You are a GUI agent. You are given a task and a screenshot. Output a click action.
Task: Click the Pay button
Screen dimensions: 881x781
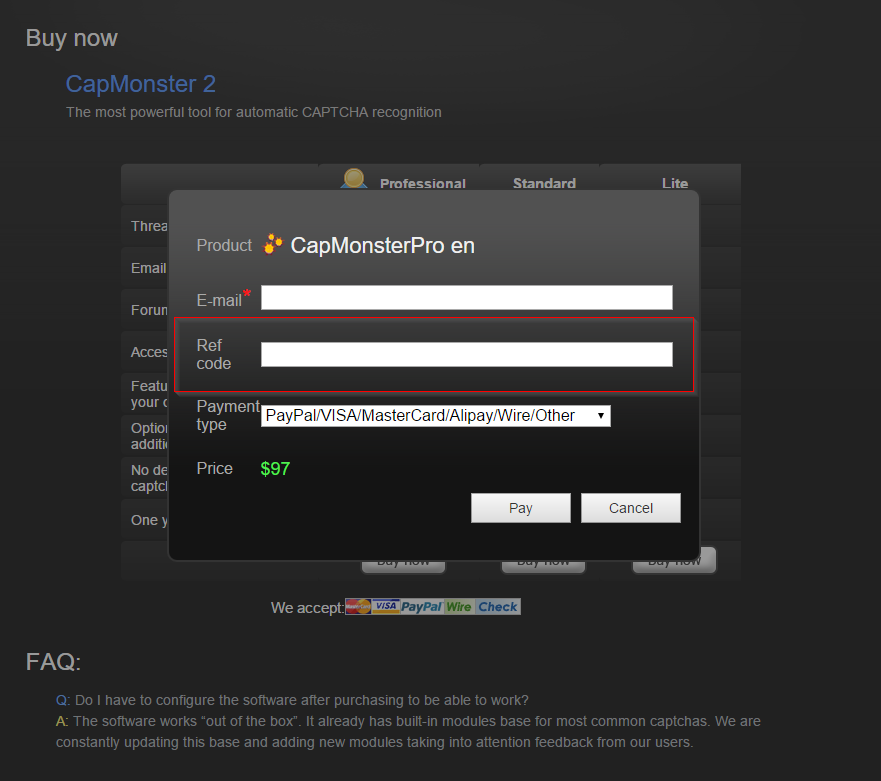tap(521, 508)
